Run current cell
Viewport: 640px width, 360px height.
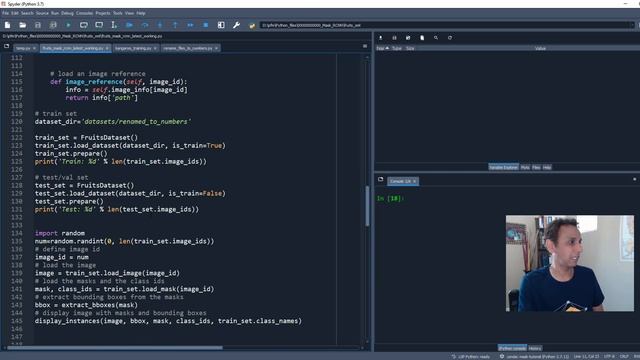tap(84, 25)
